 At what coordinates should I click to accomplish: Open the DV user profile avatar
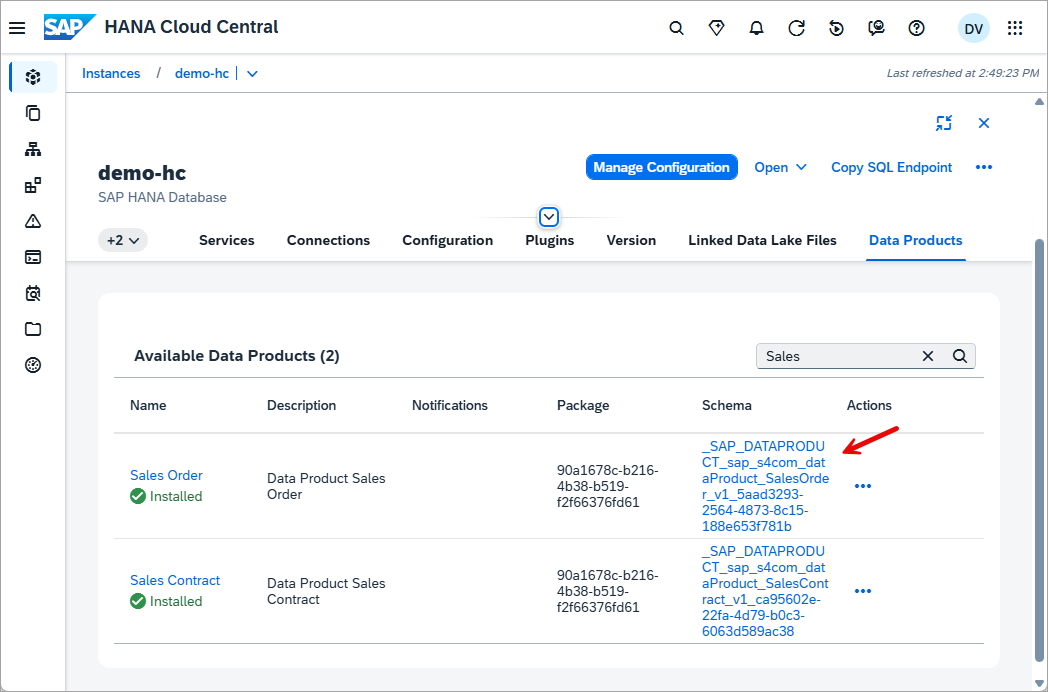pos(974,29)
